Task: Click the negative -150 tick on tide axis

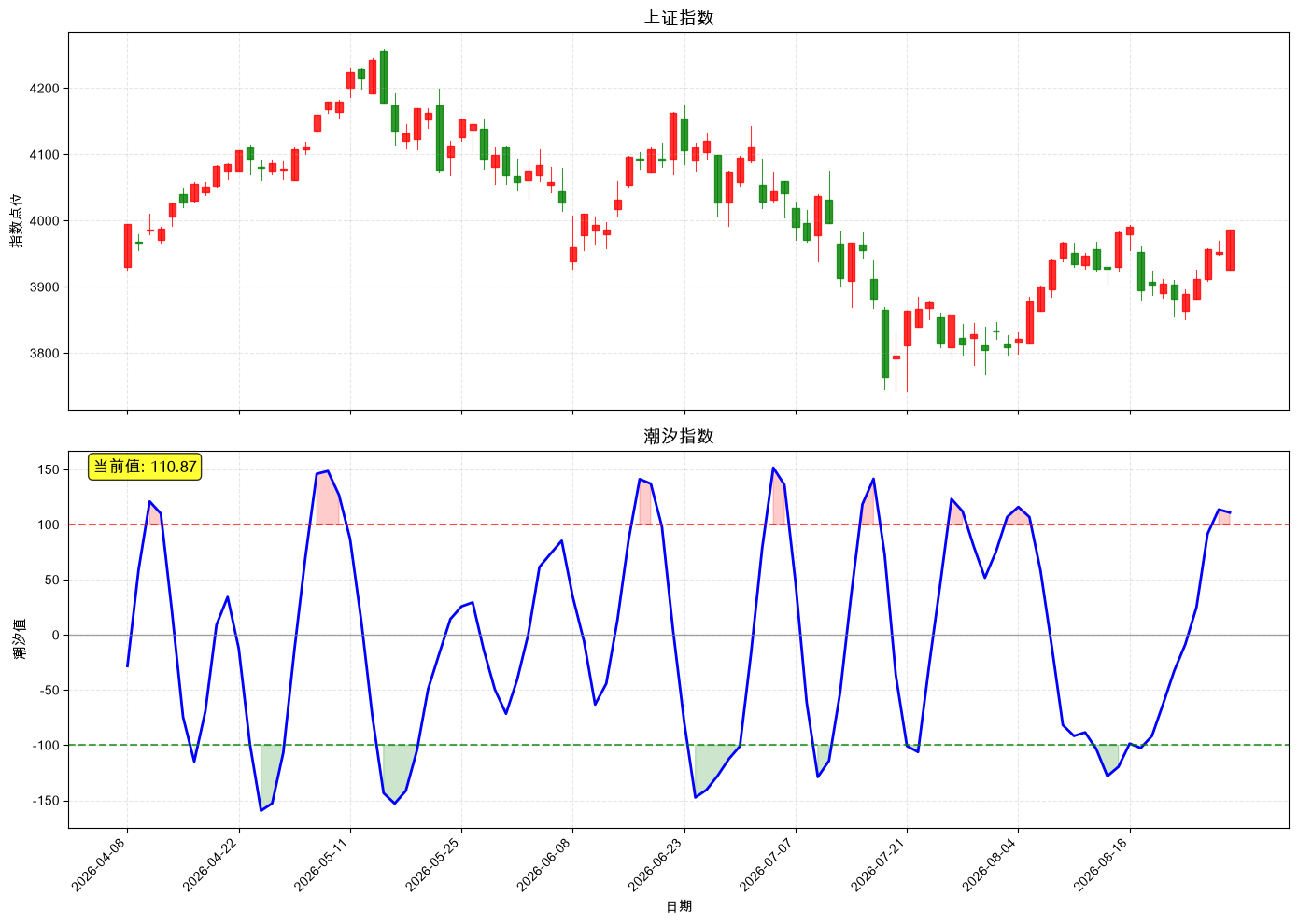Action: tap(44, 801)
